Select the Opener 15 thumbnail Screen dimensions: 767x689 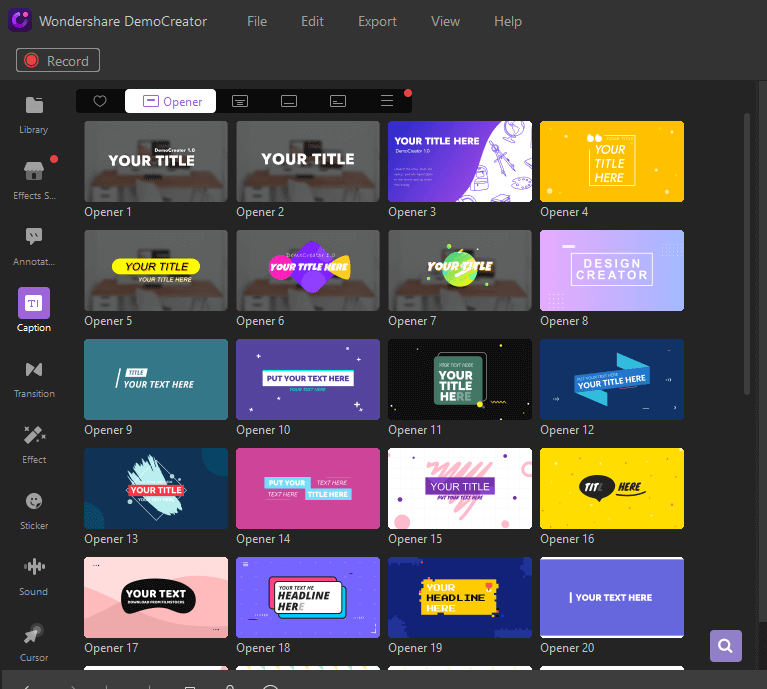point(460,489)
